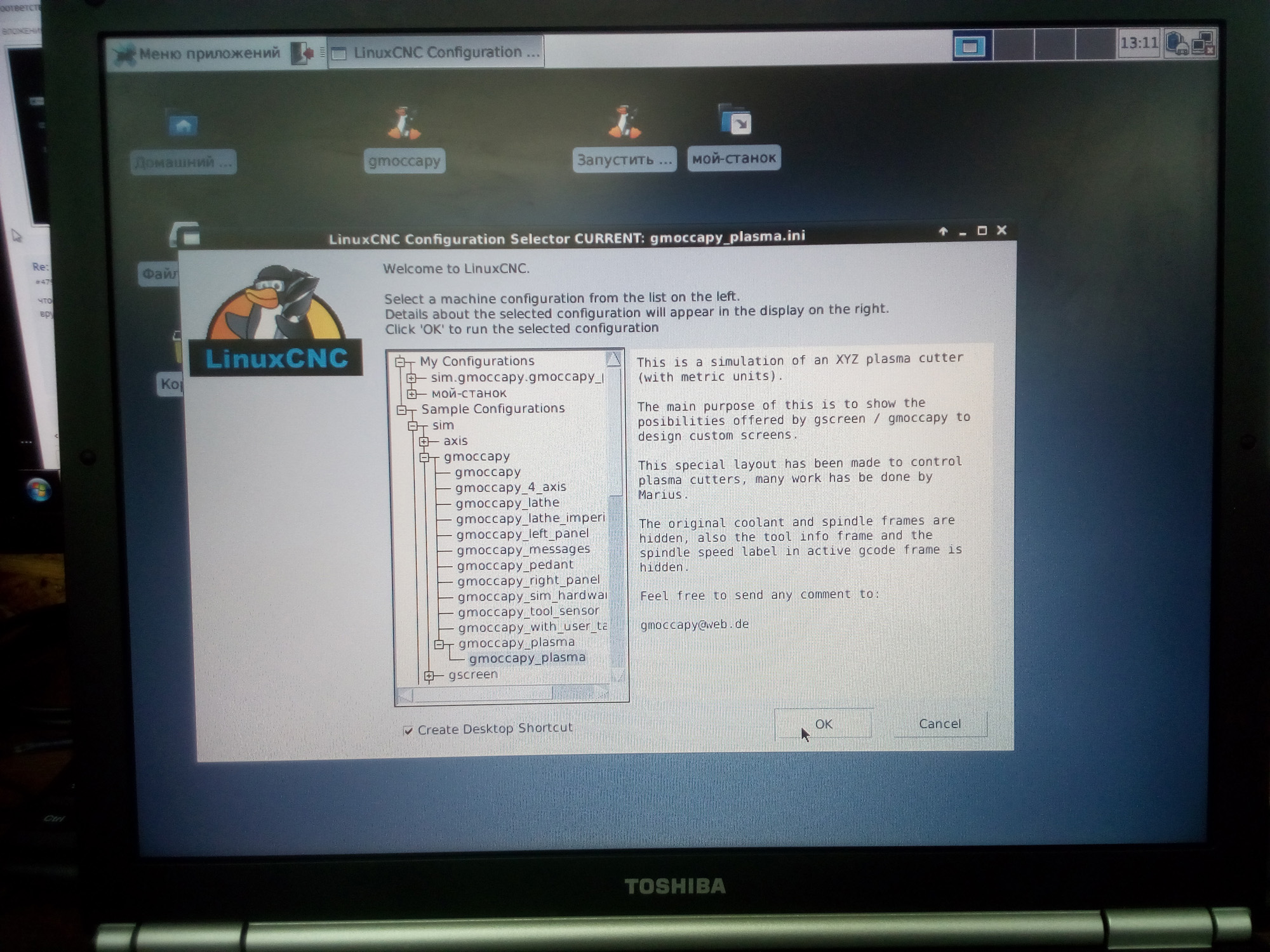This screenshot has width=1270, height=952.
Task: Open the Меню приложений applications menu
Action: [197, 54]
